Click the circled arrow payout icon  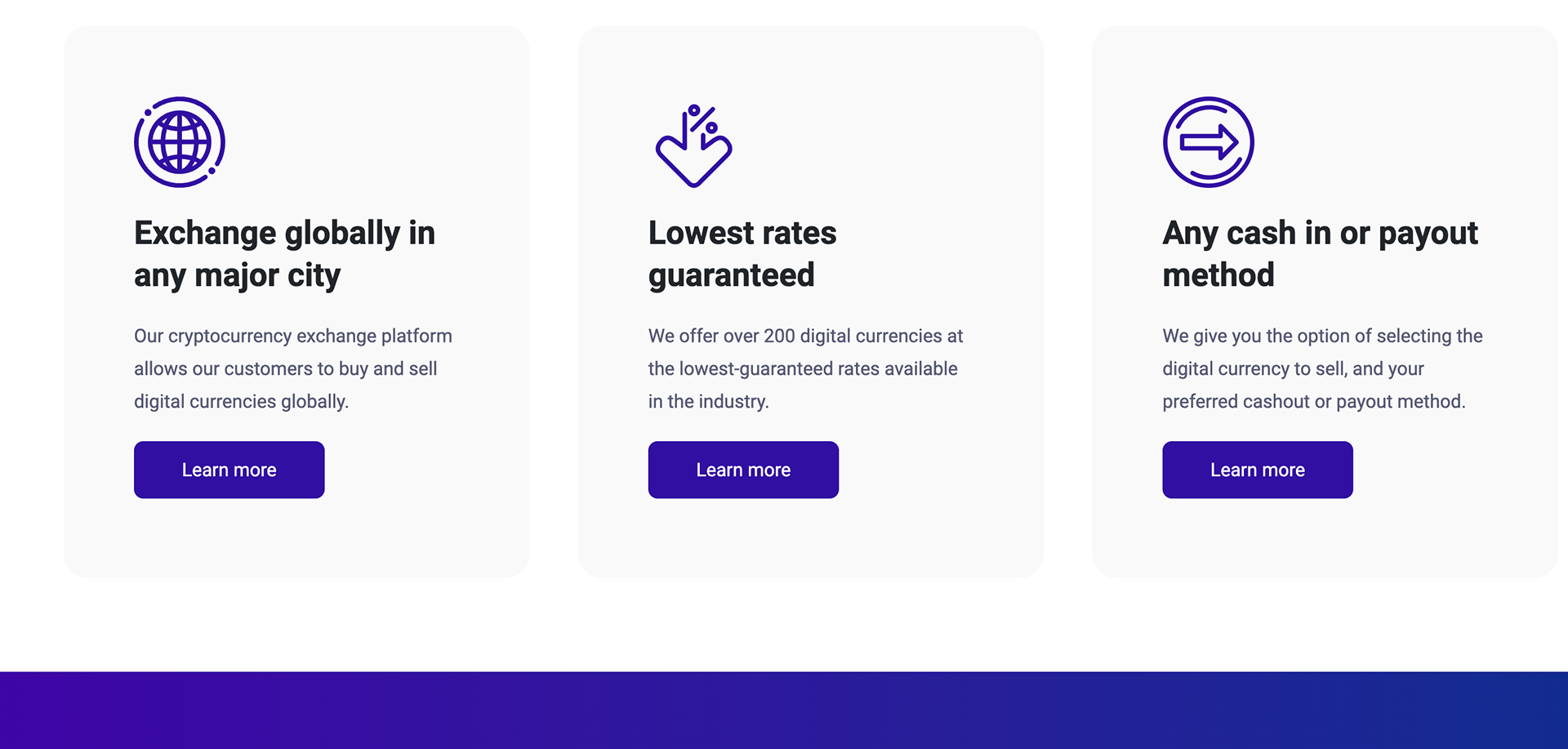(x=1209, y=142)
